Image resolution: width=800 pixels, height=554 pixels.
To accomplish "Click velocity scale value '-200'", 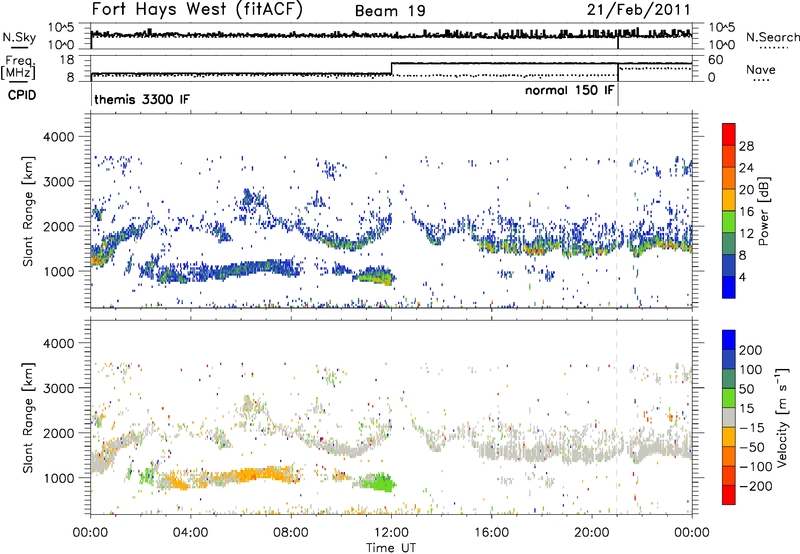I will coord(755,486).
